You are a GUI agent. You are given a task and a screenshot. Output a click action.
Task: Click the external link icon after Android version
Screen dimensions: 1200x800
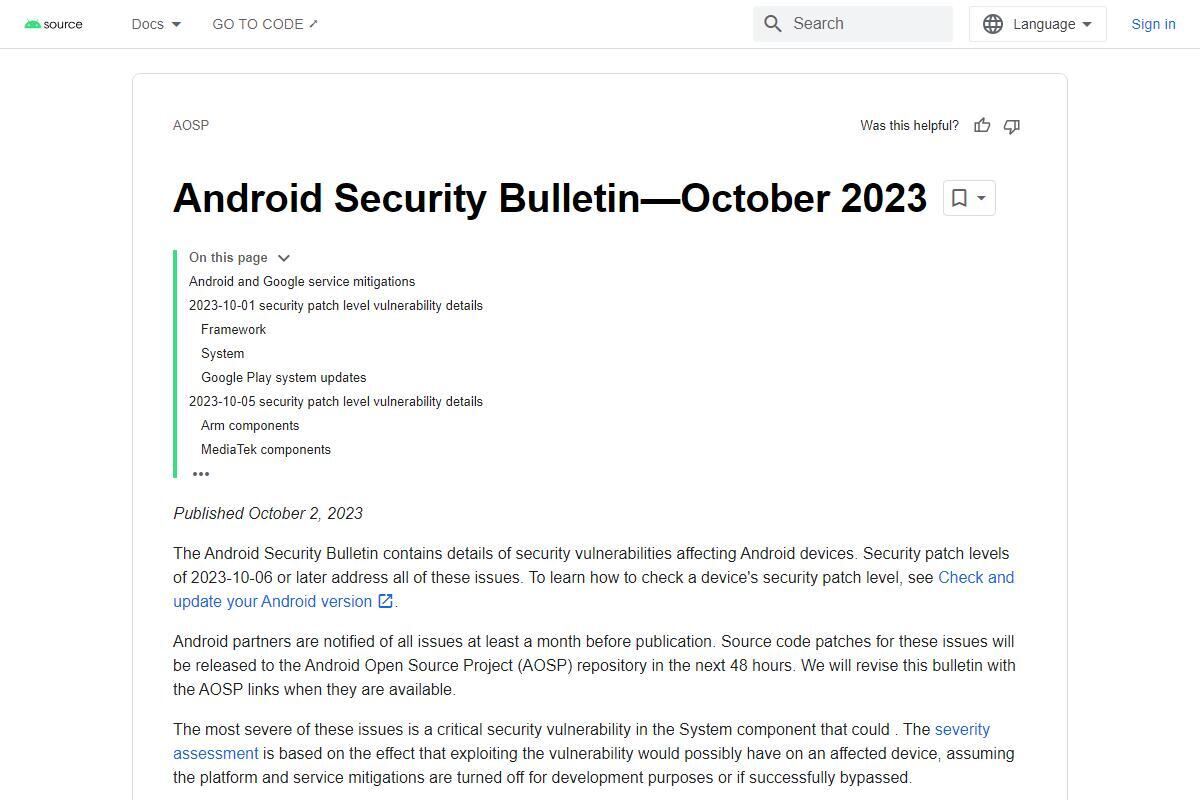click(x=385, y=601)
